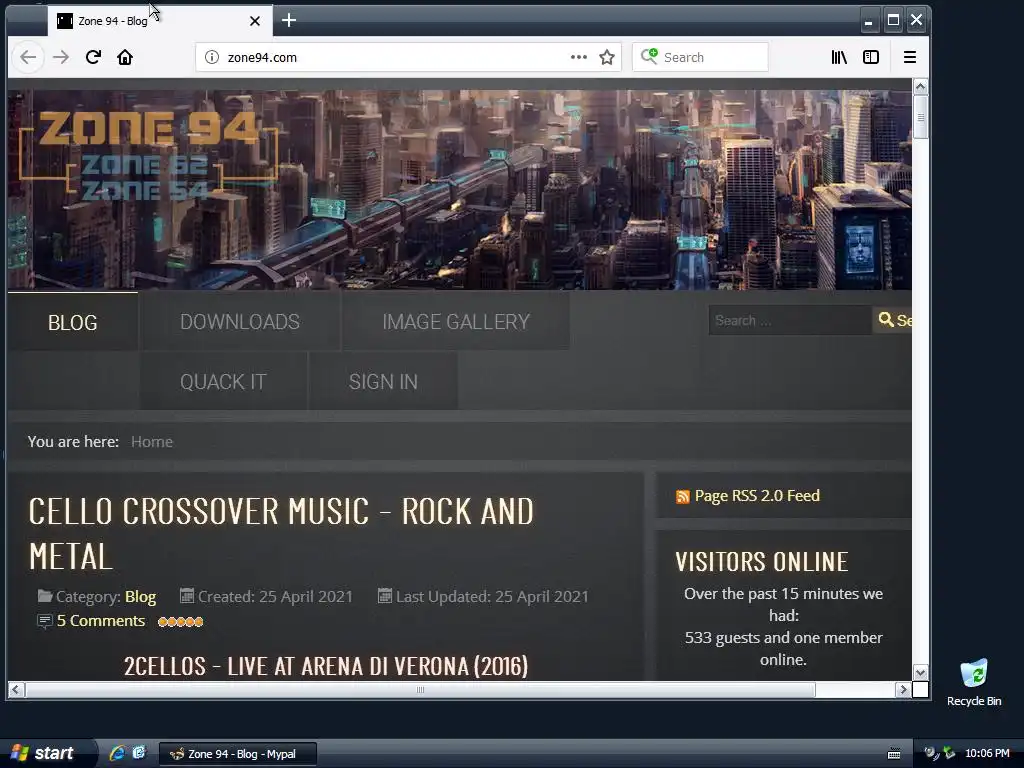Click the vertical scrollbar thumb
The width and height of the screenshot is (1024, 768).
point(920,118)
